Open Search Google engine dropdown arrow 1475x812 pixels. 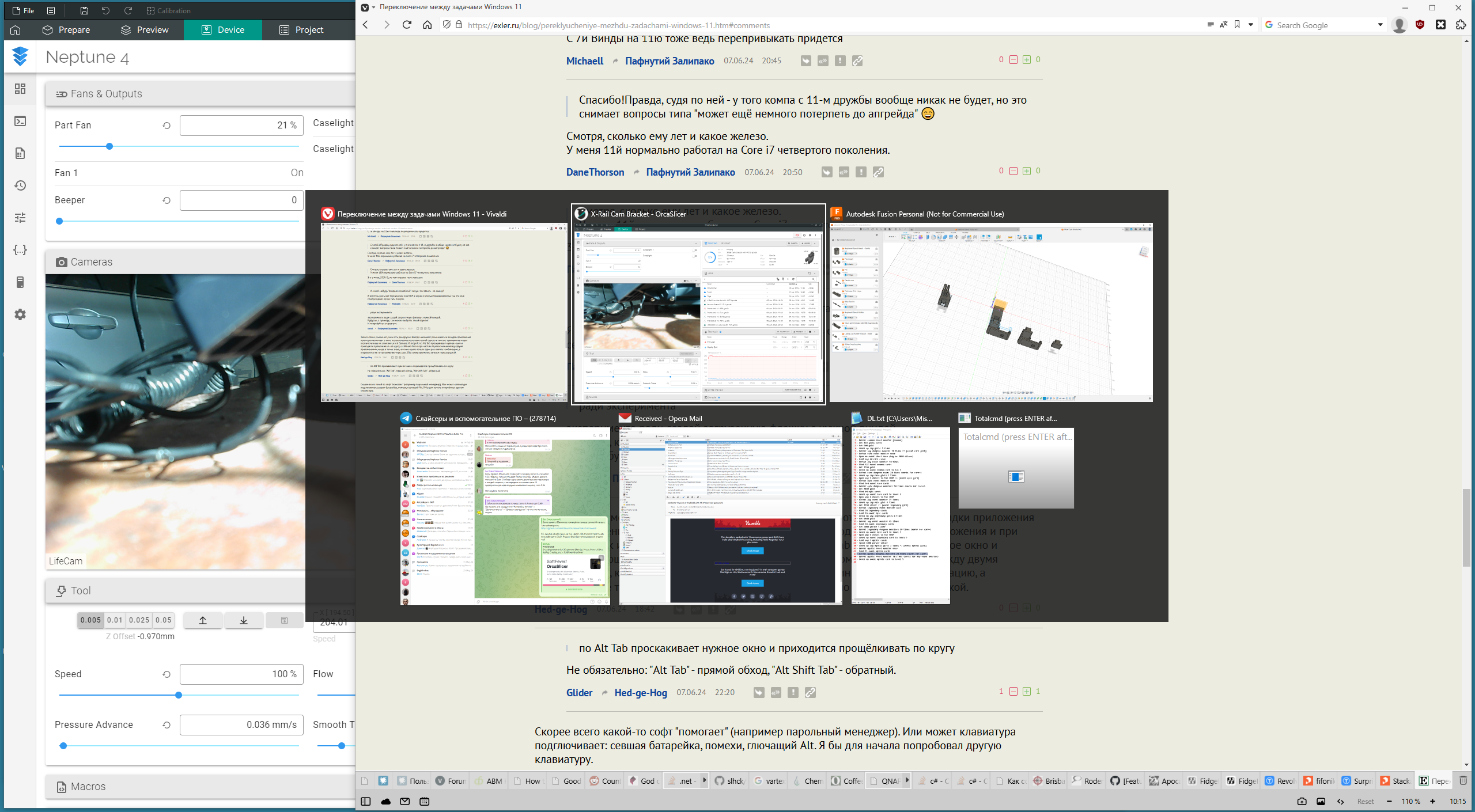coord(1380,25)
